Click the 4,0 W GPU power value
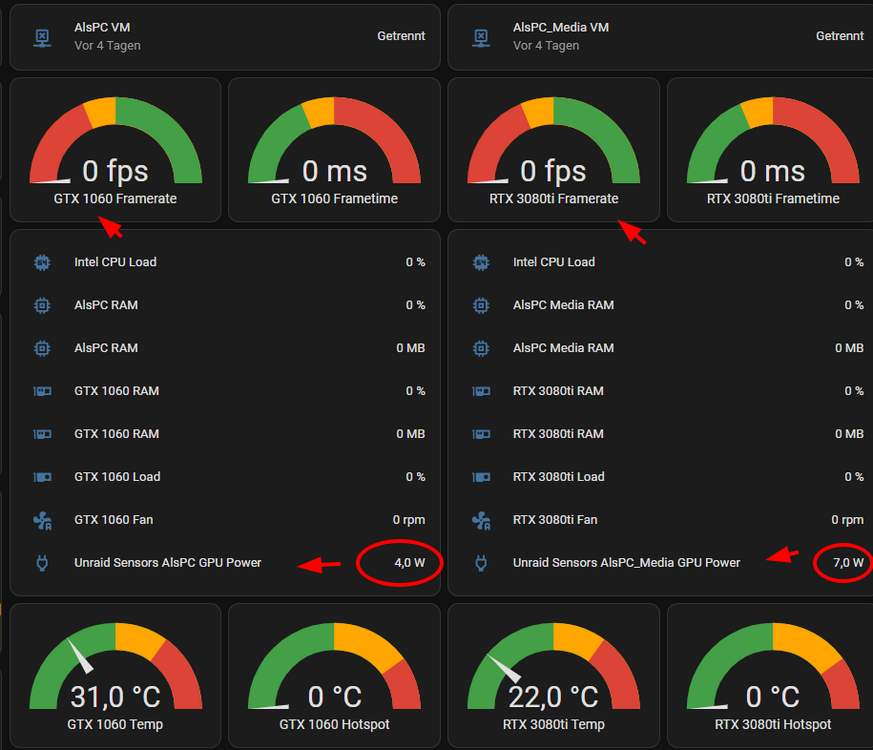The height and width of the screenshot is (750, 873). [x=410, y=563]
